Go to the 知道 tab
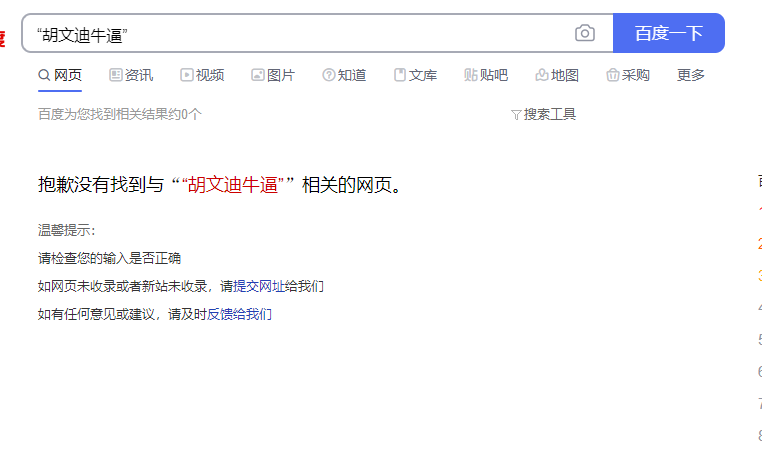This screenshot has width=762, height=450. tap(344, 75)
